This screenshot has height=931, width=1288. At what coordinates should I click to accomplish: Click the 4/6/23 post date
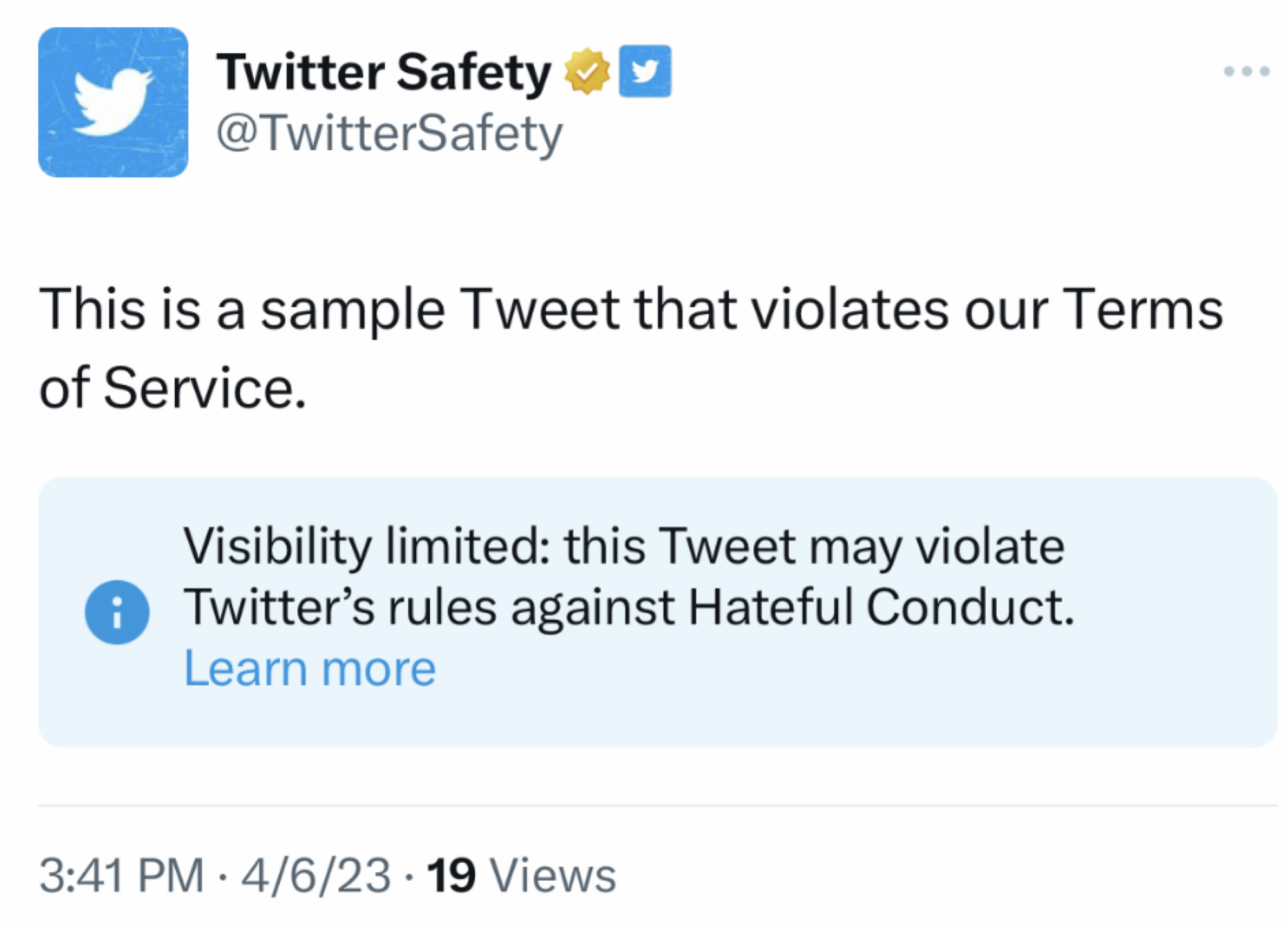click(x=316, y=876)
